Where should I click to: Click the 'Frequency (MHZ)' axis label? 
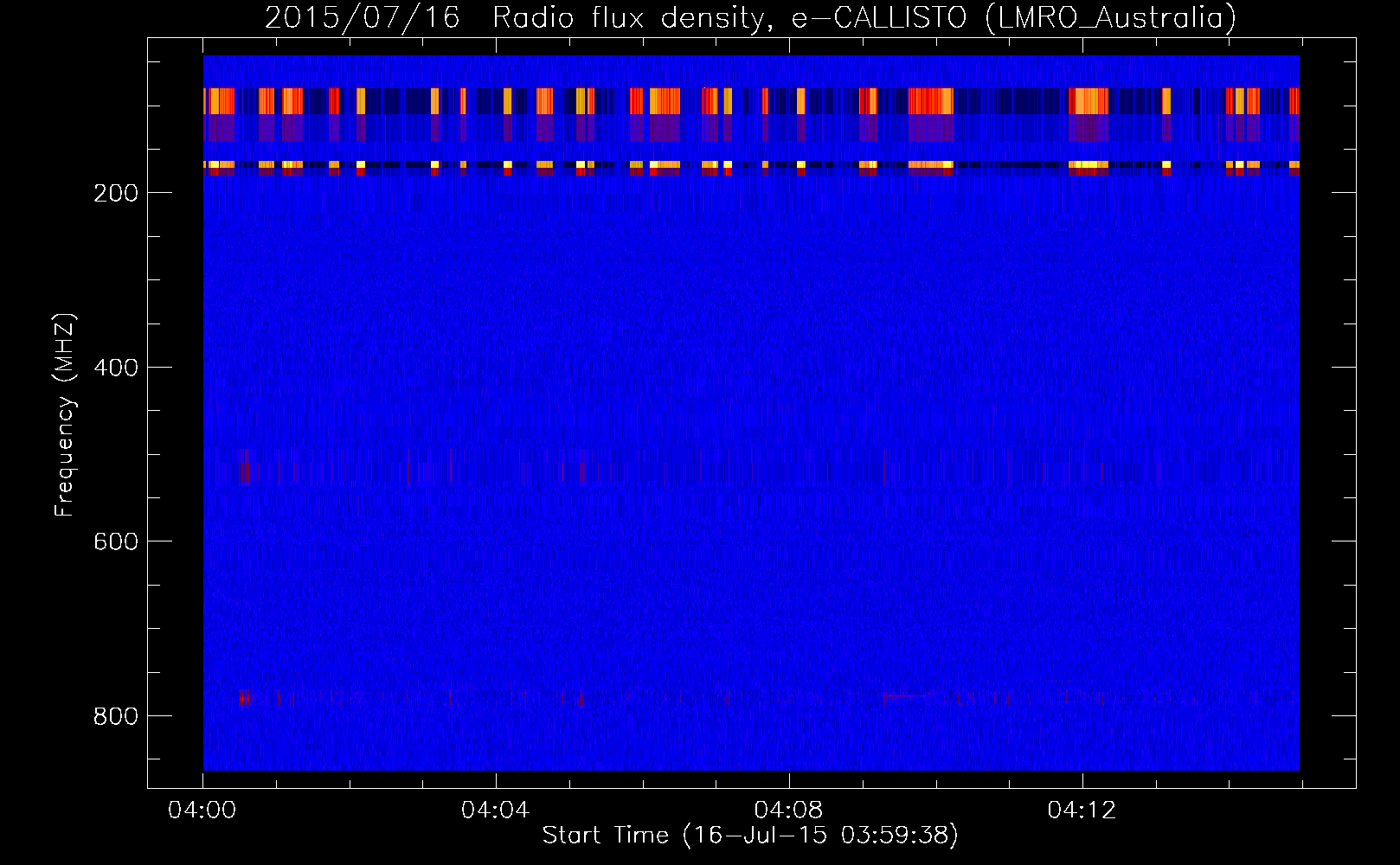pos(65,415)
